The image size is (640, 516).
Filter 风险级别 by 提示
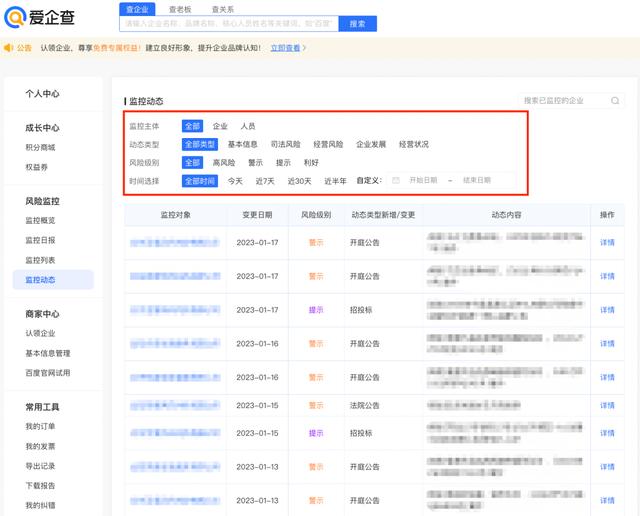click(283, 162)
